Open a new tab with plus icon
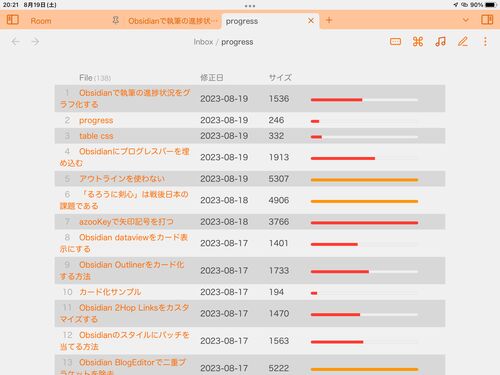This screenshot has width=500, height=375. [x=329, y=20]
